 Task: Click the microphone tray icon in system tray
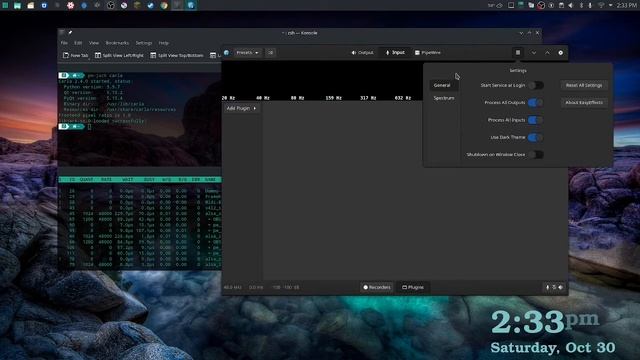[590, 5]
